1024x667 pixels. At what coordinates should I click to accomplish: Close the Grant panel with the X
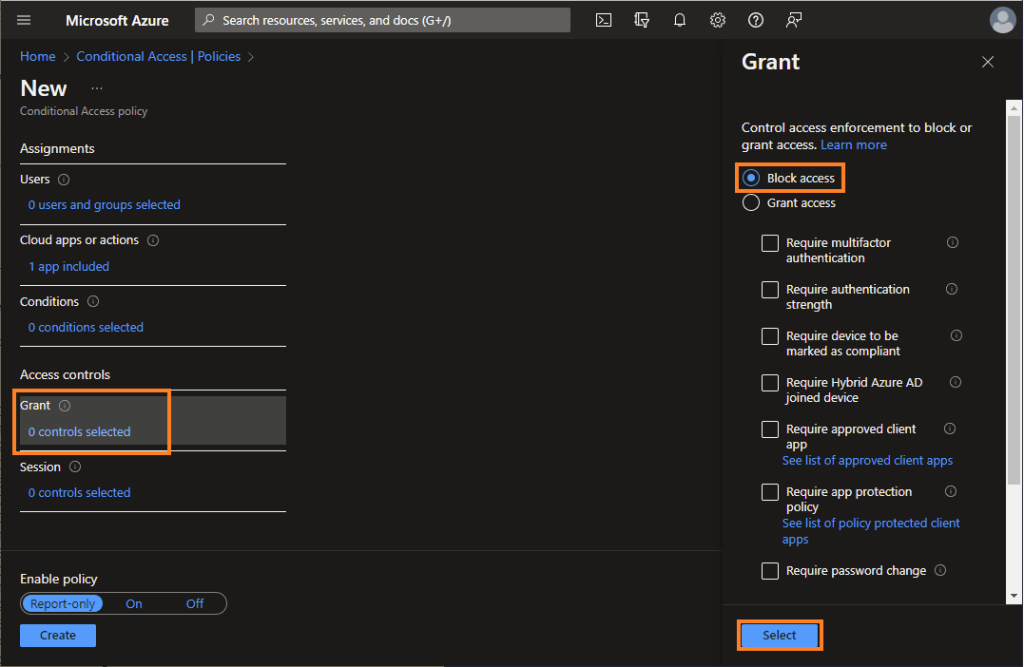(x=987, y=61)
